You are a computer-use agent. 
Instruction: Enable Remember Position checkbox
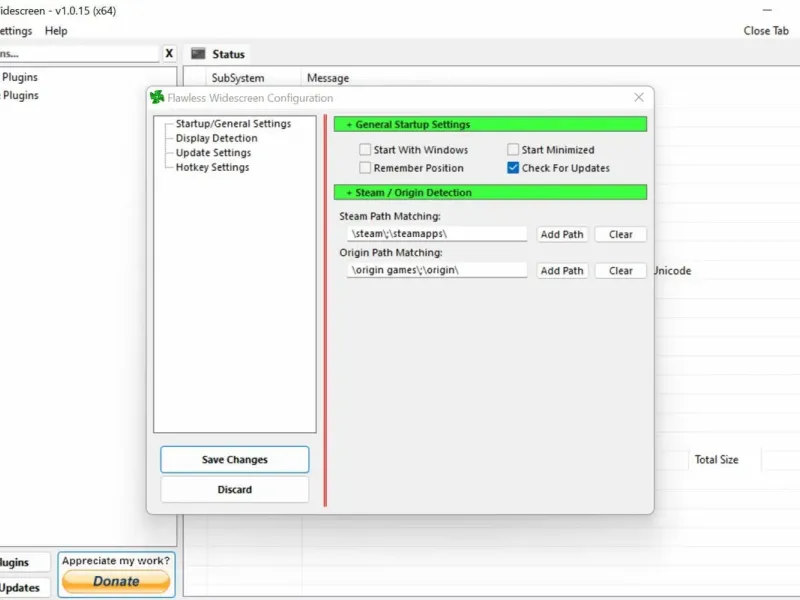365,168
